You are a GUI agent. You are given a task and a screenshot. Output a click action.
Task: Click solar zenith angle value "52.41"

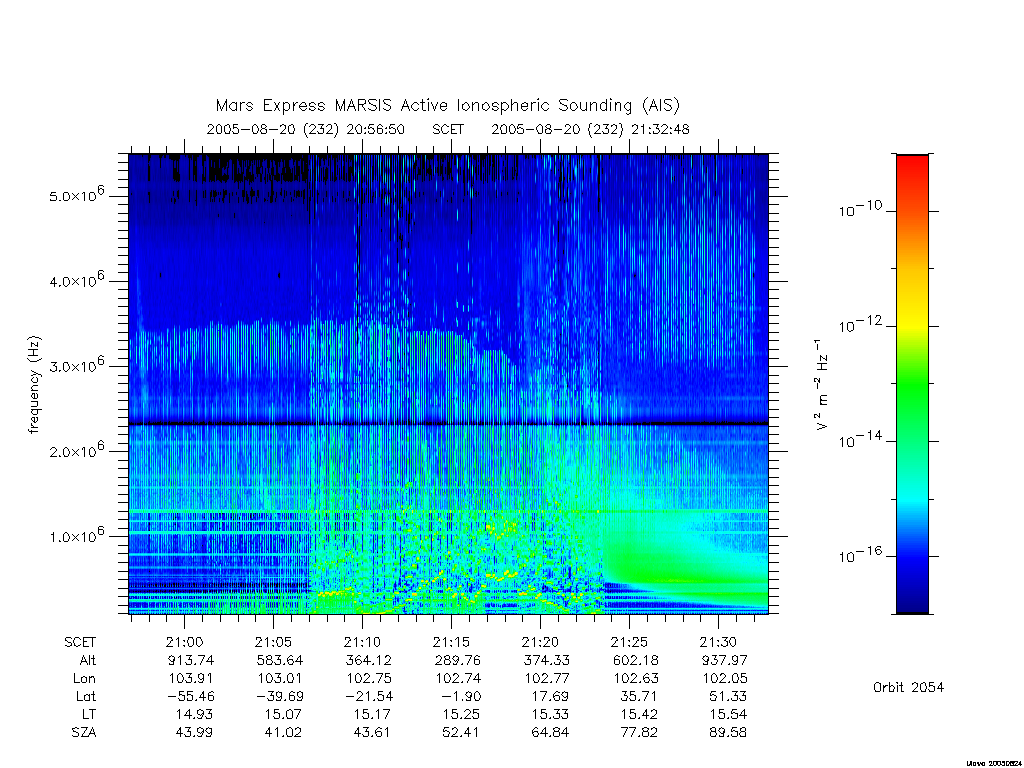pyautogui.click(x=460, y=733)
